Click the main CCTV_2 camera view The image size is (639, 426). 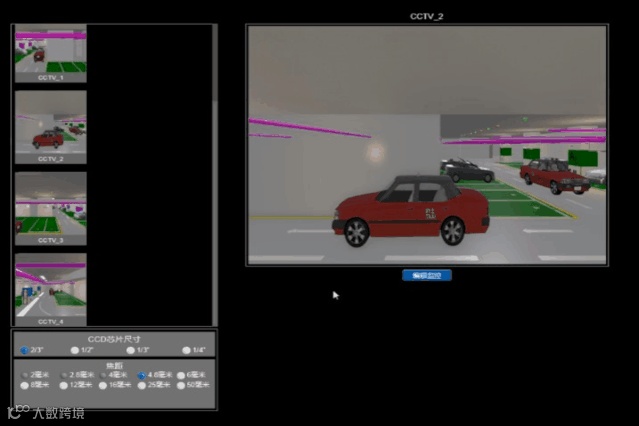[427, 145]
